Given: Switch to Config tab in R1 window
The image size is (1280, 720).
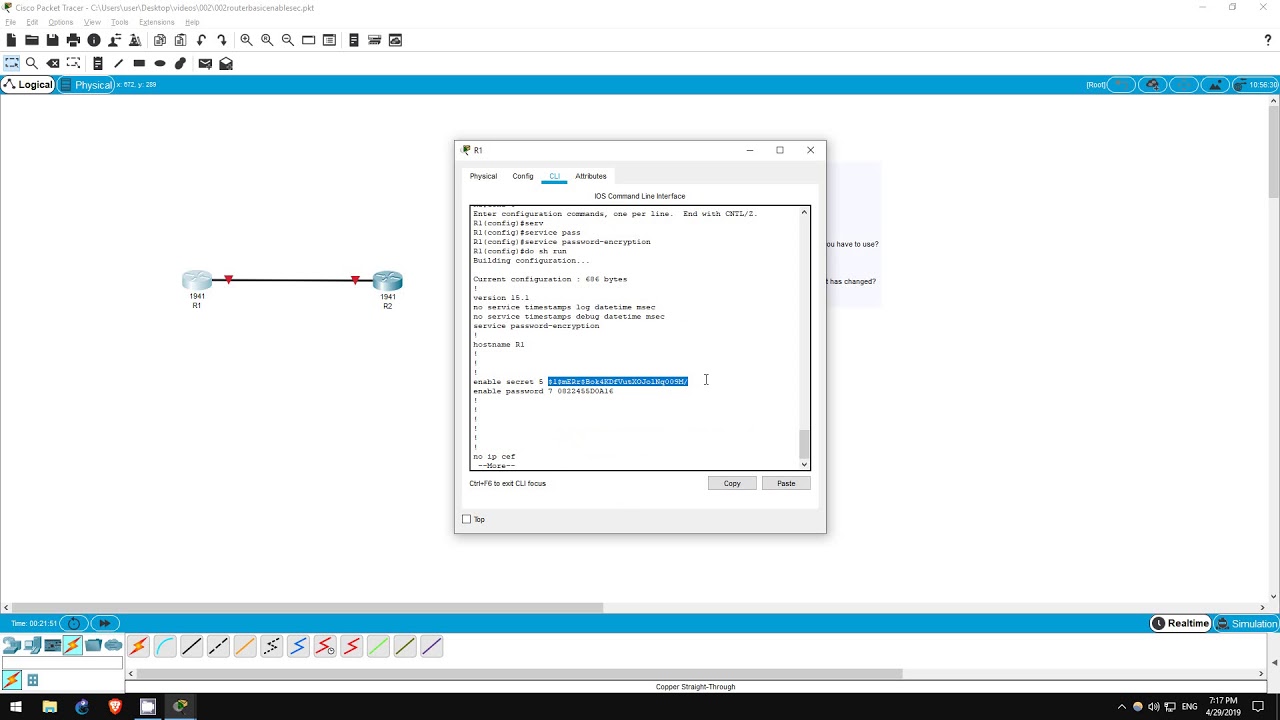Looking at the screenshot, I should point(523,176).
